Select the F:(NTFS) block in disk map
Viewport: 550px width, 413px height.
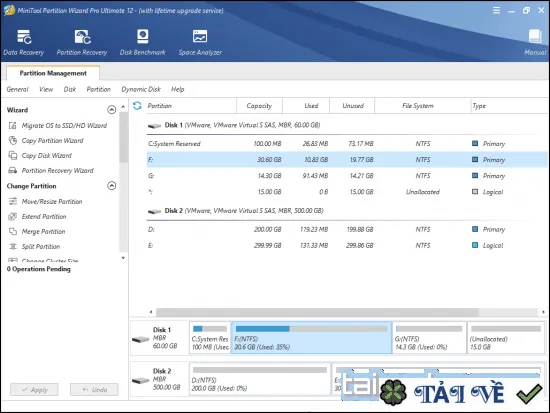coord(311,338)
